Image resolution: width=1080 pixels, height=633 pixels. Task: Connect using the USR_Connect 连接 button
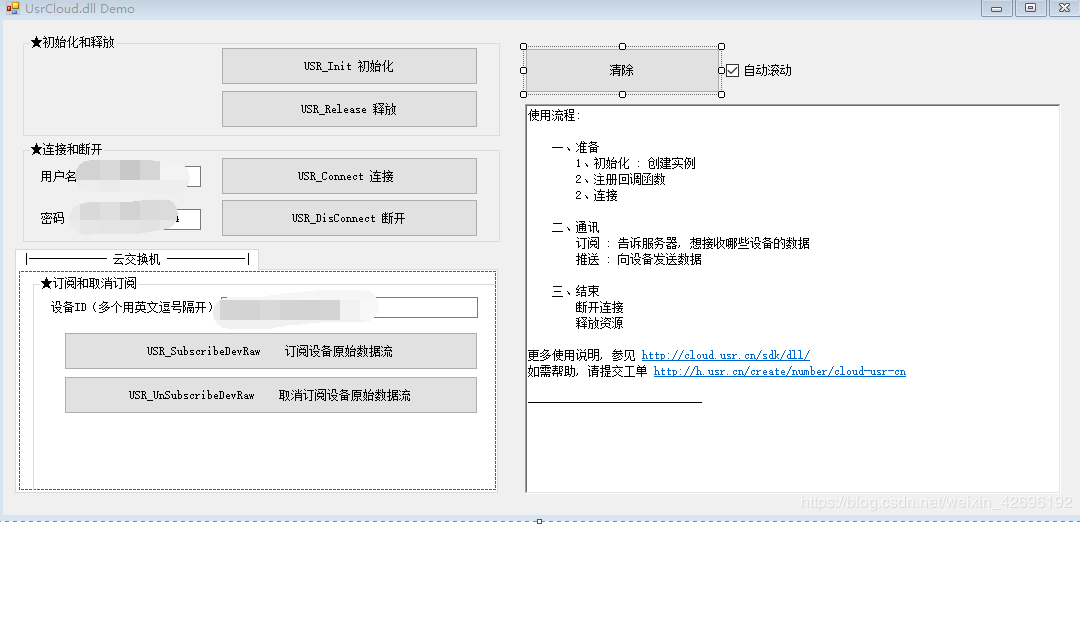click(x=348, y=175)
